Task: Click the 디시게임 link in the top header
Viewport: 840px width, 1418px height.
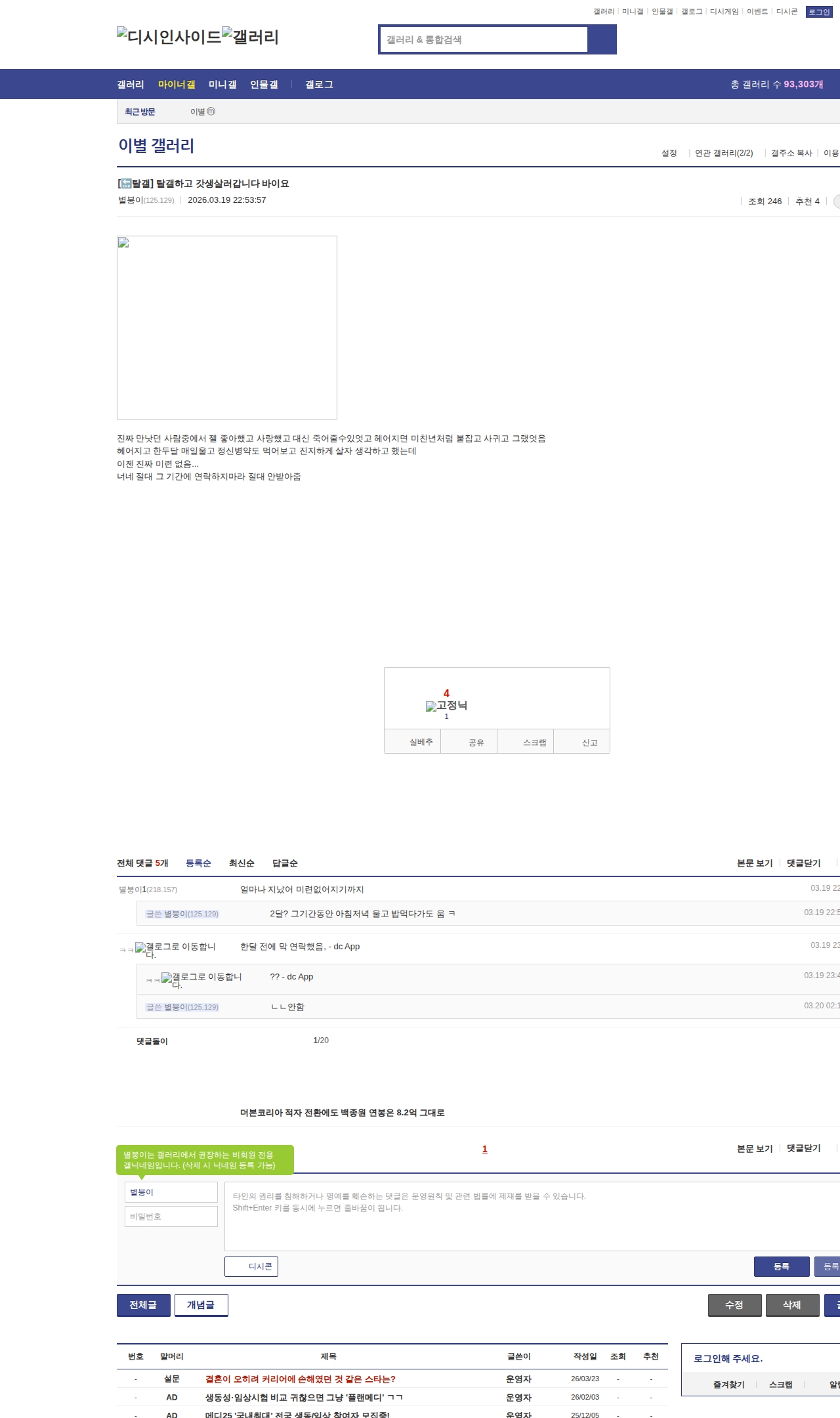Action: coord(724,12)
